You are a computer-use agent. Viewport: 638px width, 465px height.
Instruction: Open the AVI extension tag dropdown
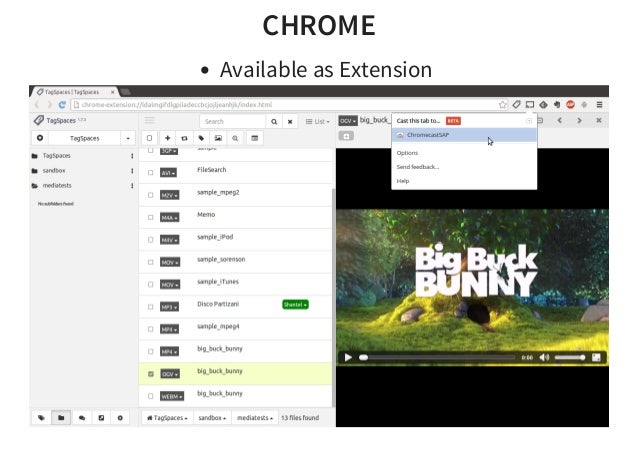point(168,173)
